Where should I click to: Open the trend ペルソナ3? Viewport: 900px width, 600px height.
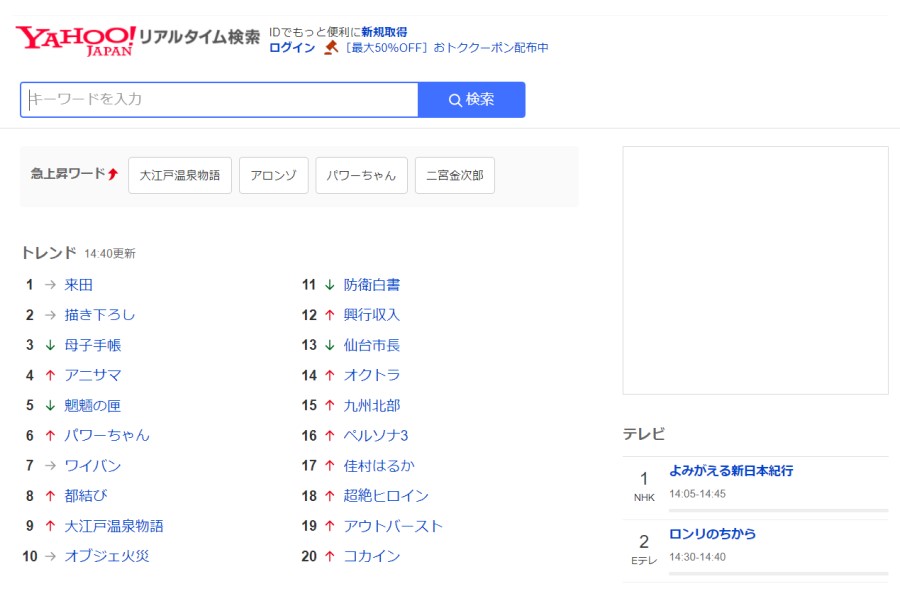click(x=376, y=435)
